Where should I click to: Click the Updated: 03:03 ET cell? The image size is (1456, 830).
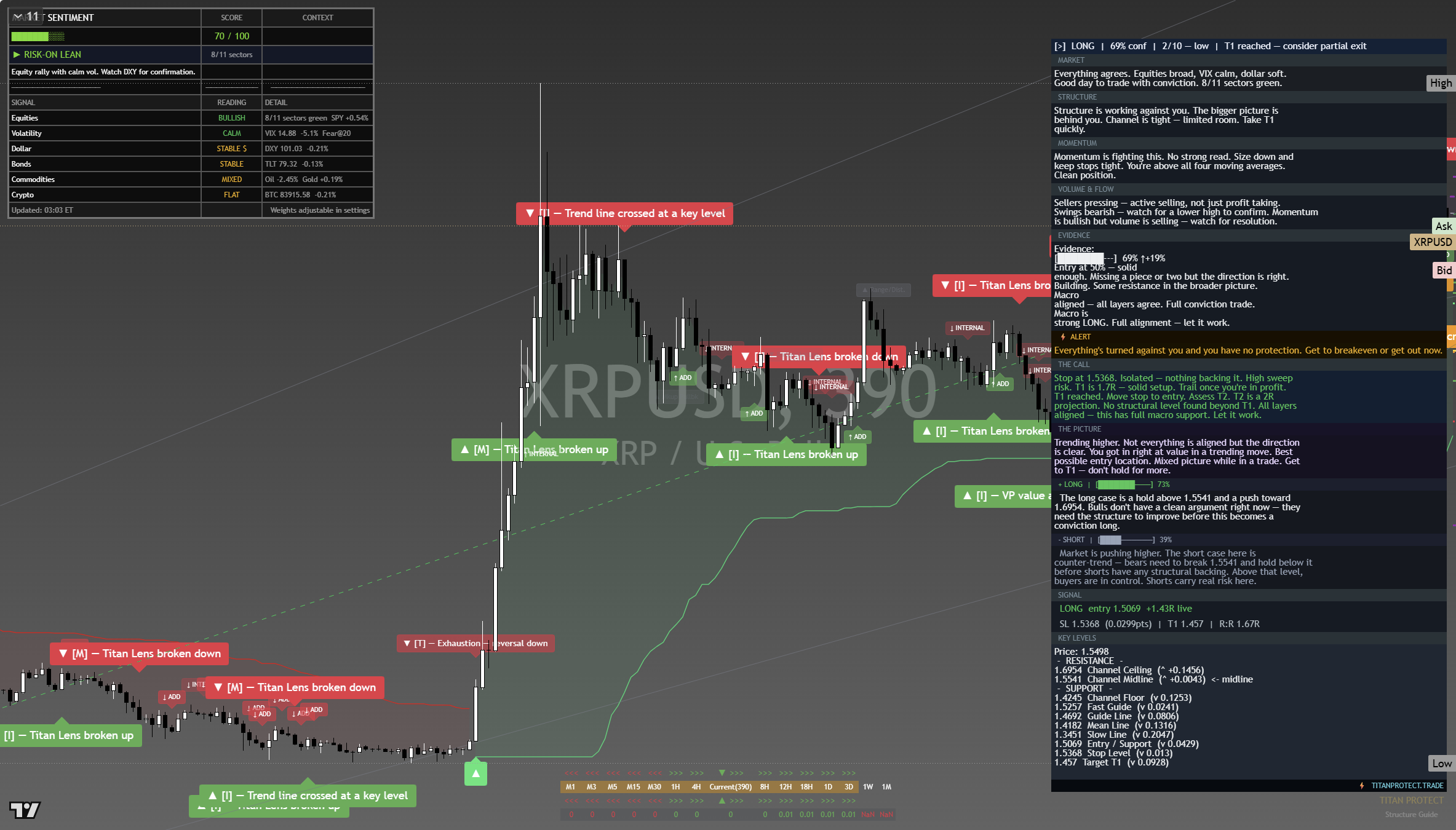click(x=105, y=210)
